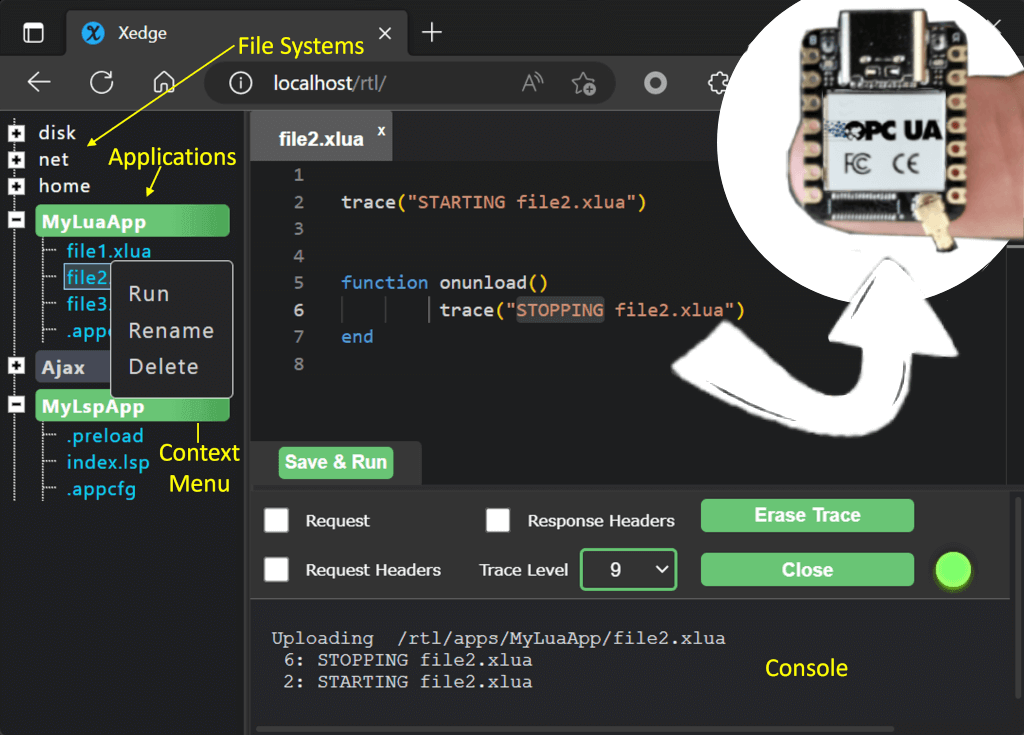Viewport: 1024px width, 736px height.
Task: Expand the disk file system node
Action: (x=17, y=132)
